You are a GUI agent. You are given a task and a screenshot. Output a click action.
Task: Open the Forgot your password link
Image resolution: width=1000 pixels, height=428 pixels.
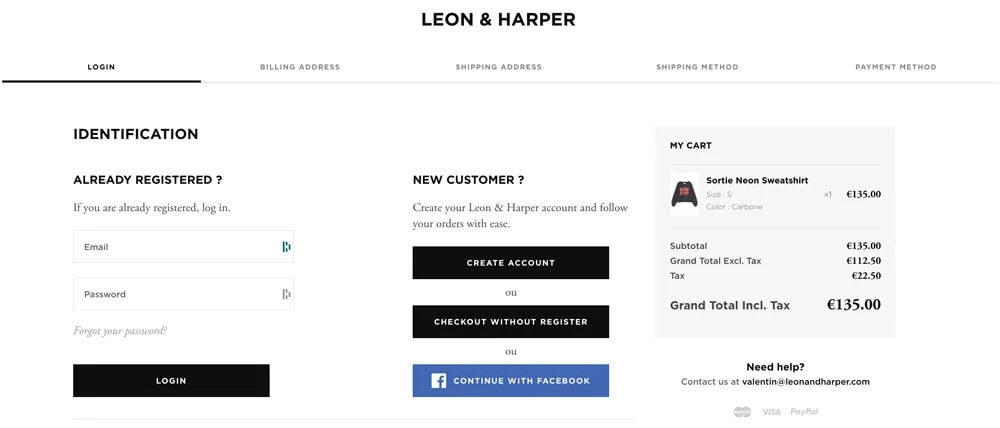coord(120,331)
